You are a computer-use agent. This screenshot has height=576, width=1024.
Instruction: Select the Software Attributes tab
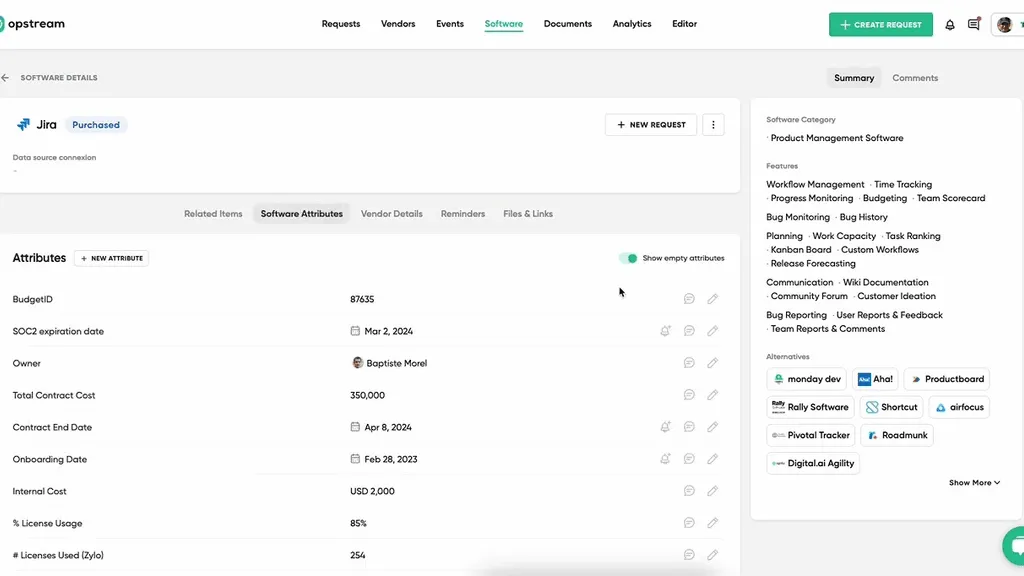pos(302,214)
